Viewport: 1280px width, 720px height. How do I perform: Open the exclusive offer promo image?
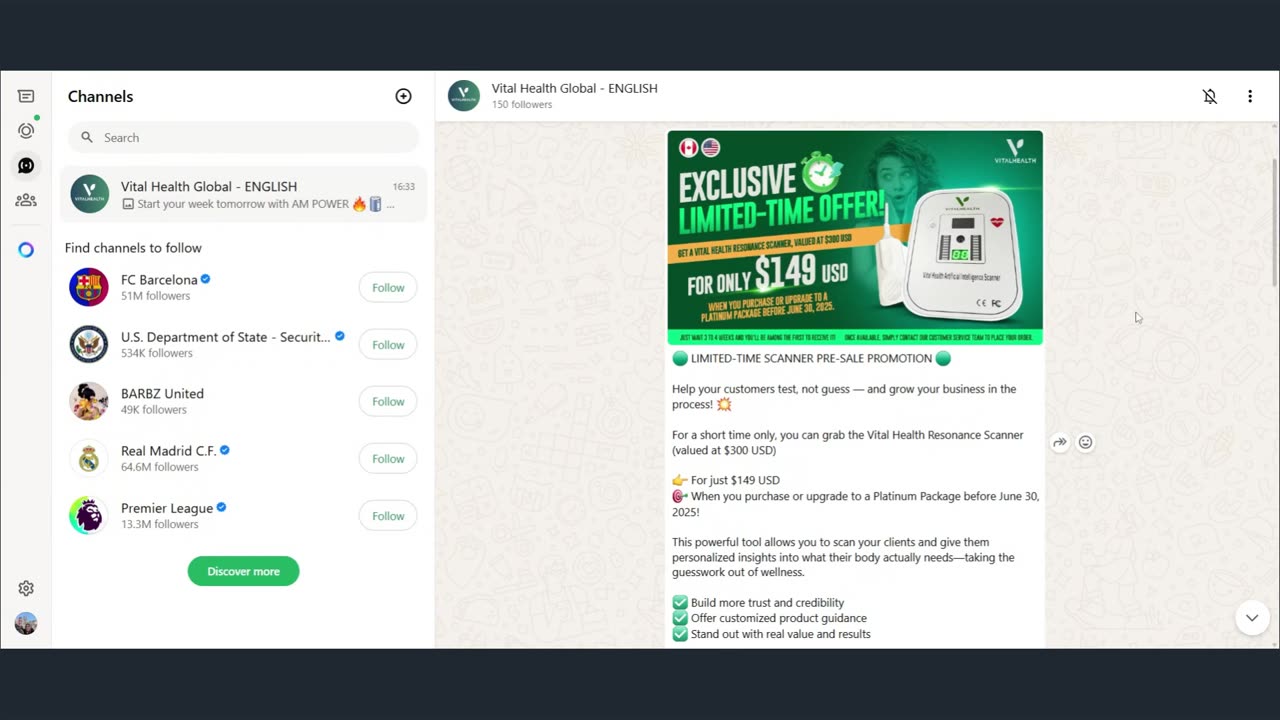[855, 238]
